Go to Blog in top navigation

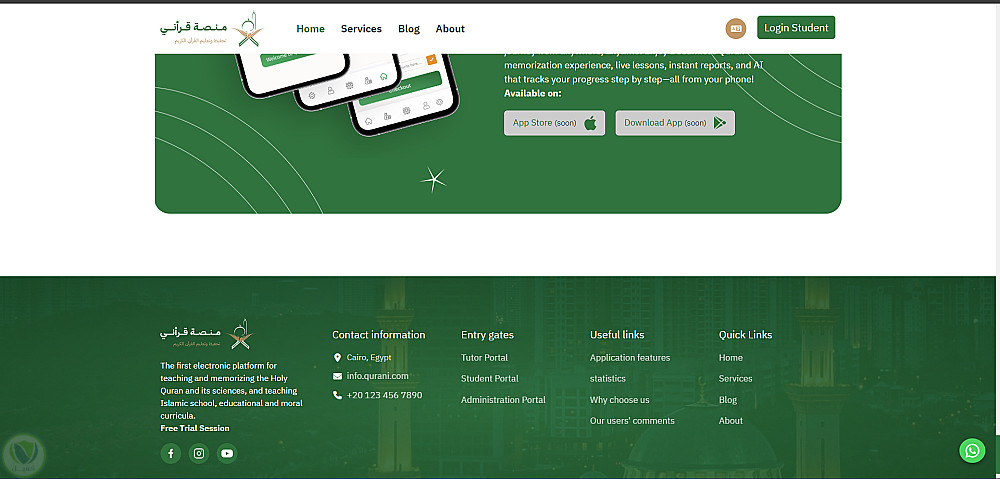tap(409, 29)
